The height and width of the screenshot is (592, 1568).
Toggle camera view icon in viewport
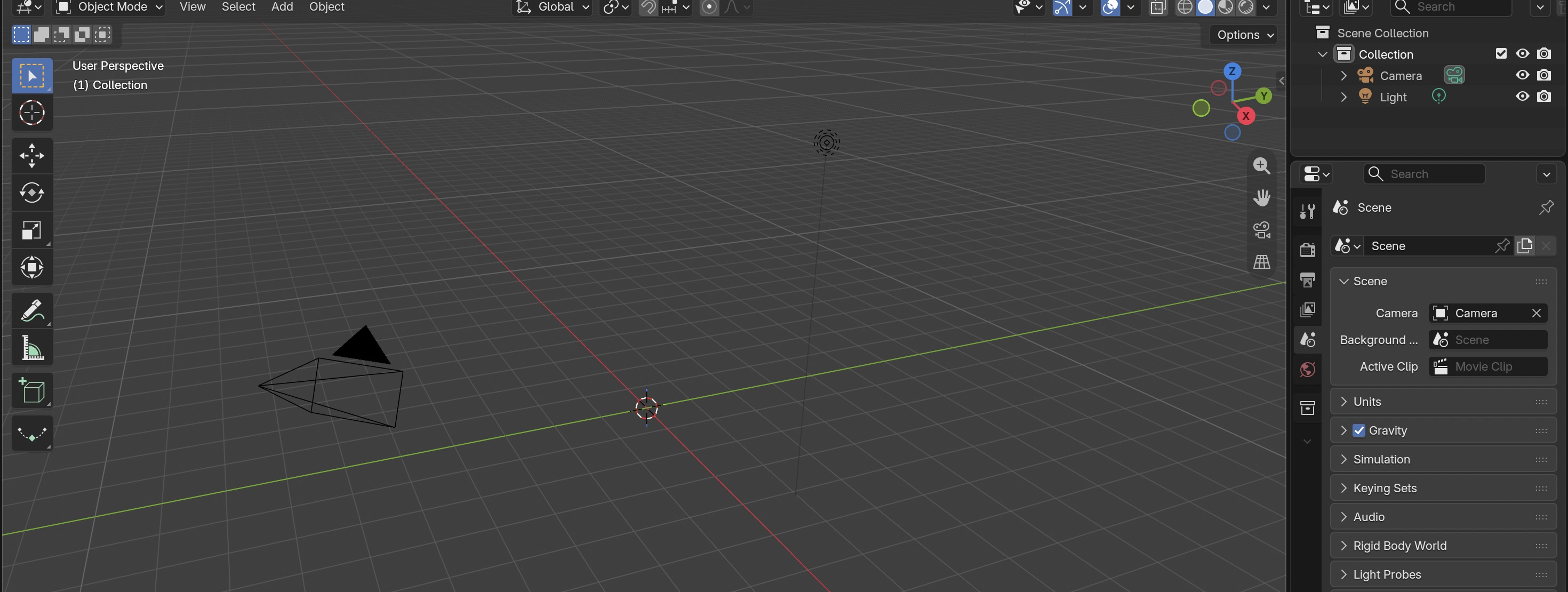tap(1262, 230)
